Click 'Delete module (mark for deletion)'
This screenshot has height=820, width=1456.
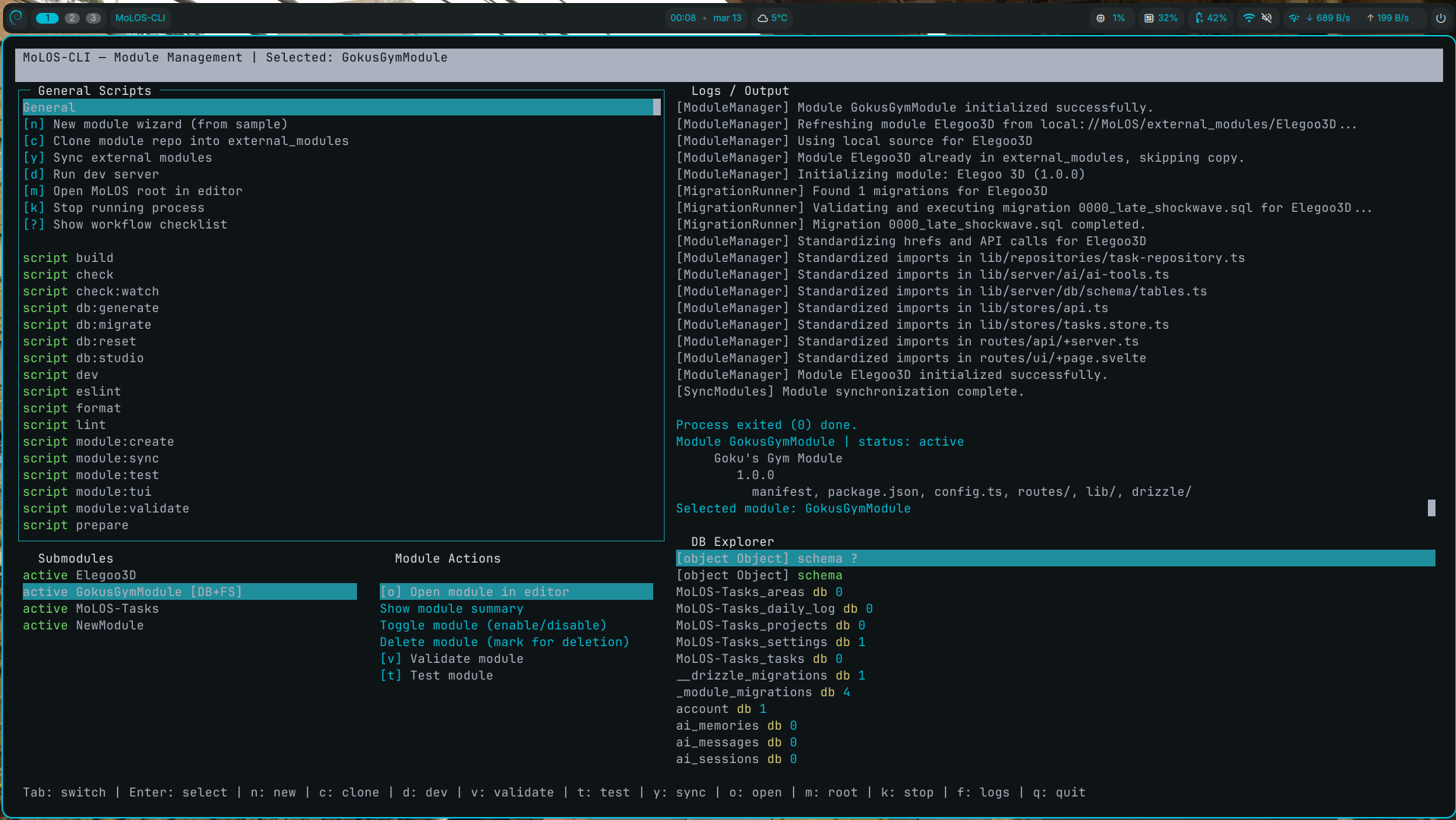504,642
